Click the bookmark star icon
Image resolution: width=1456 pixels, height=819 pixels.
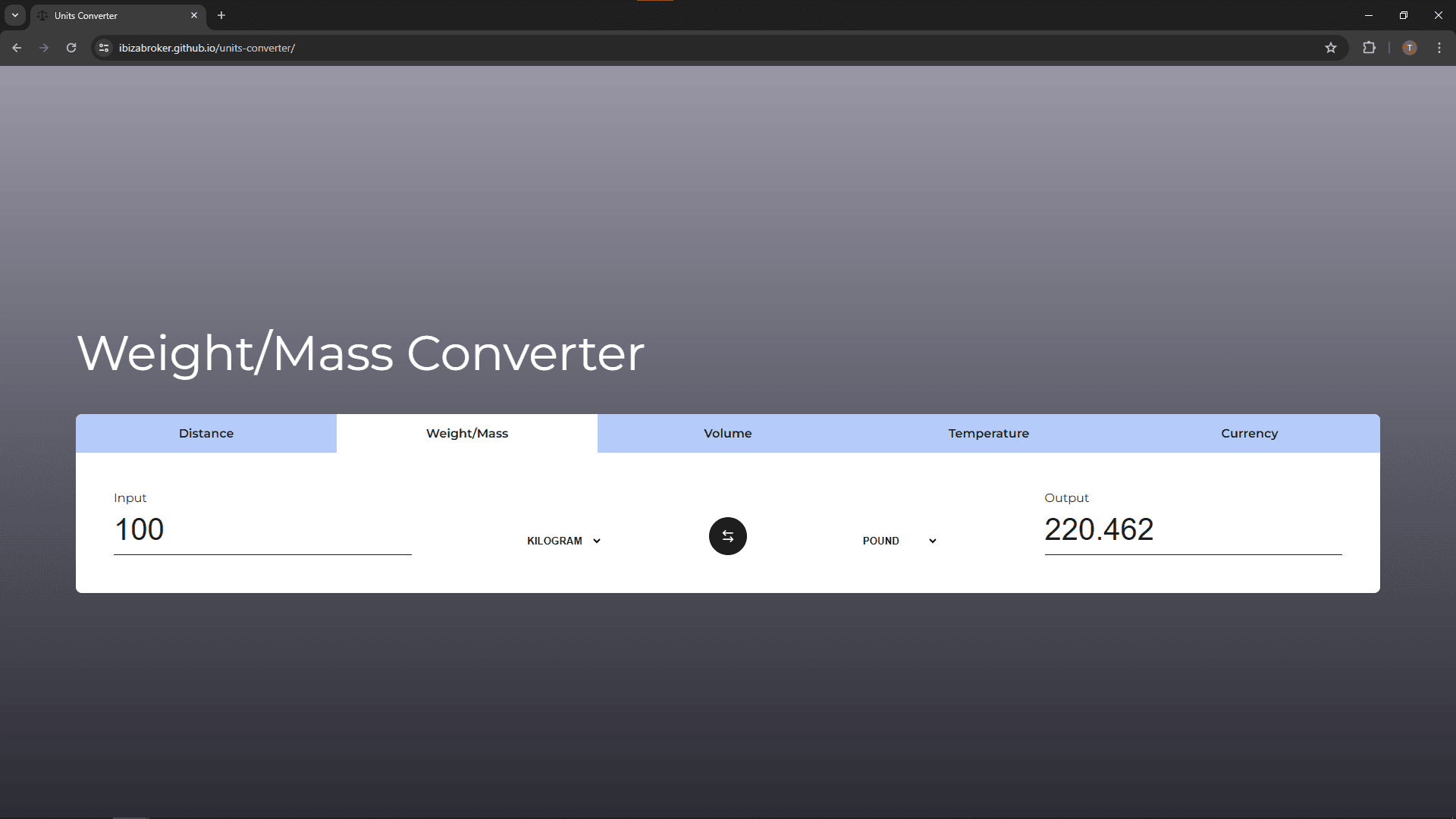pyautogui.click(x=1331, y=48)
